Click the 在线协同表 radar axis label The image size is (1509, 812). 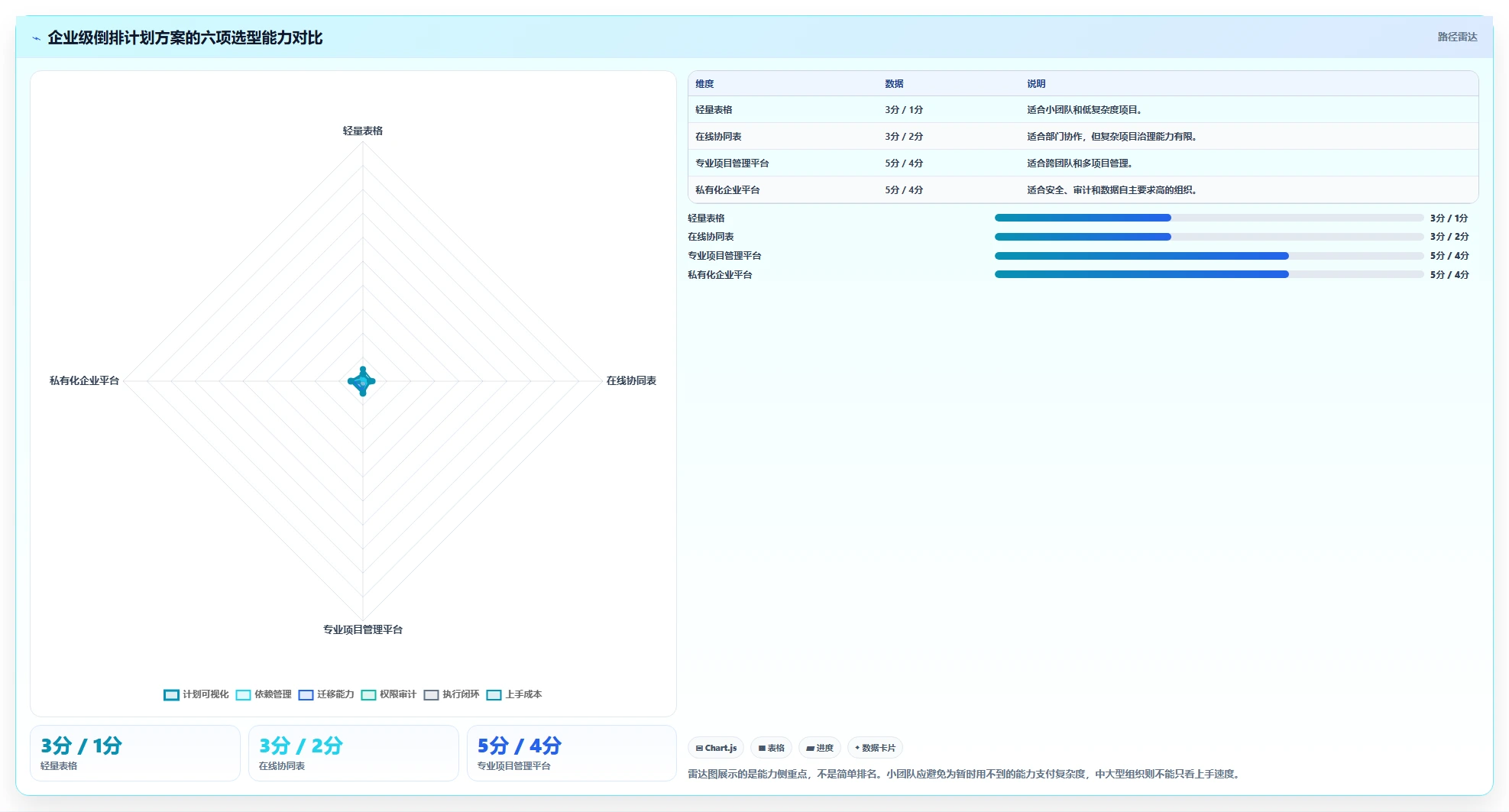tap(631, 380)
